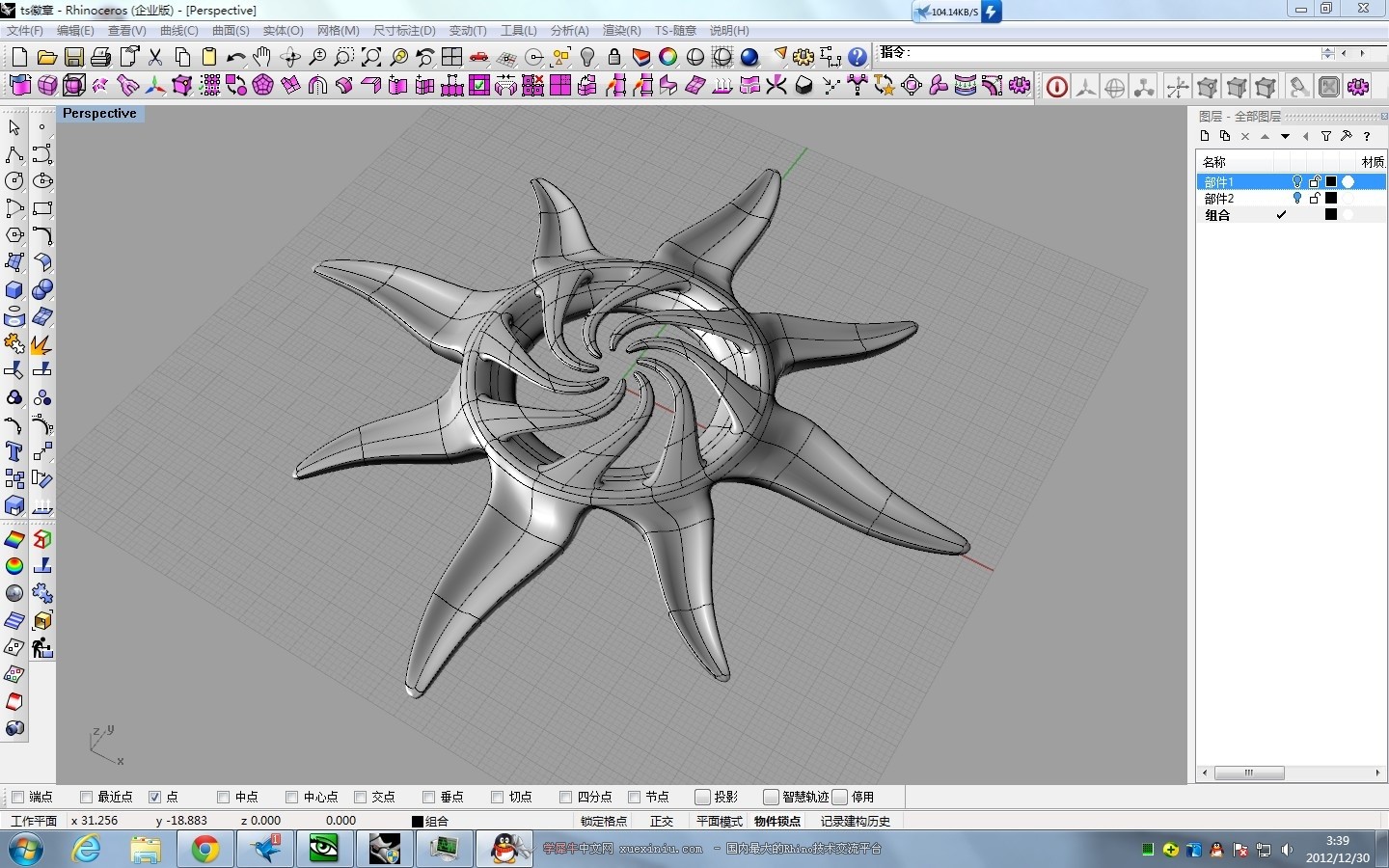Screen dimensions: 1389x868
Task: Click the Zoom window icon
Action: tap(344, 57)
